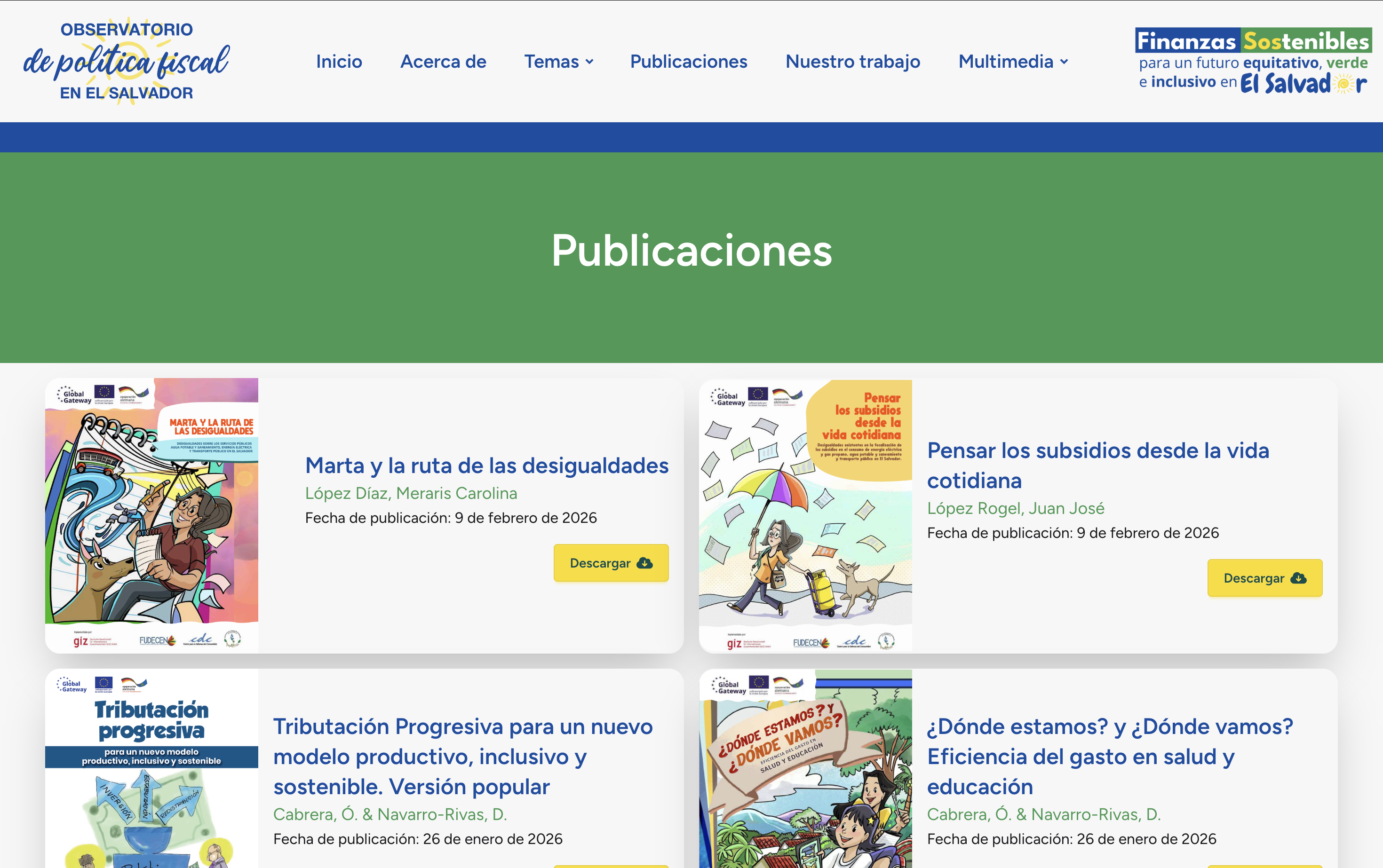This screenshot has width=1383, height=868.
Task: Download Pensar los subsidios publication
Action: point(1264,577)
